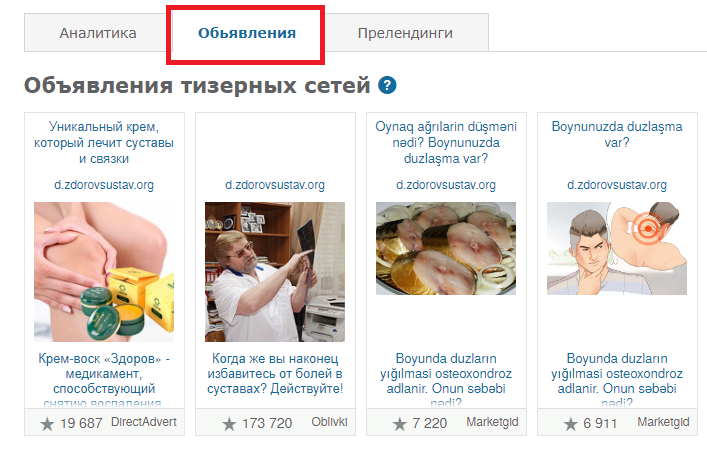Open the knee cream product image
This screenshot has height=451, width=707.
tap(104, 272)
